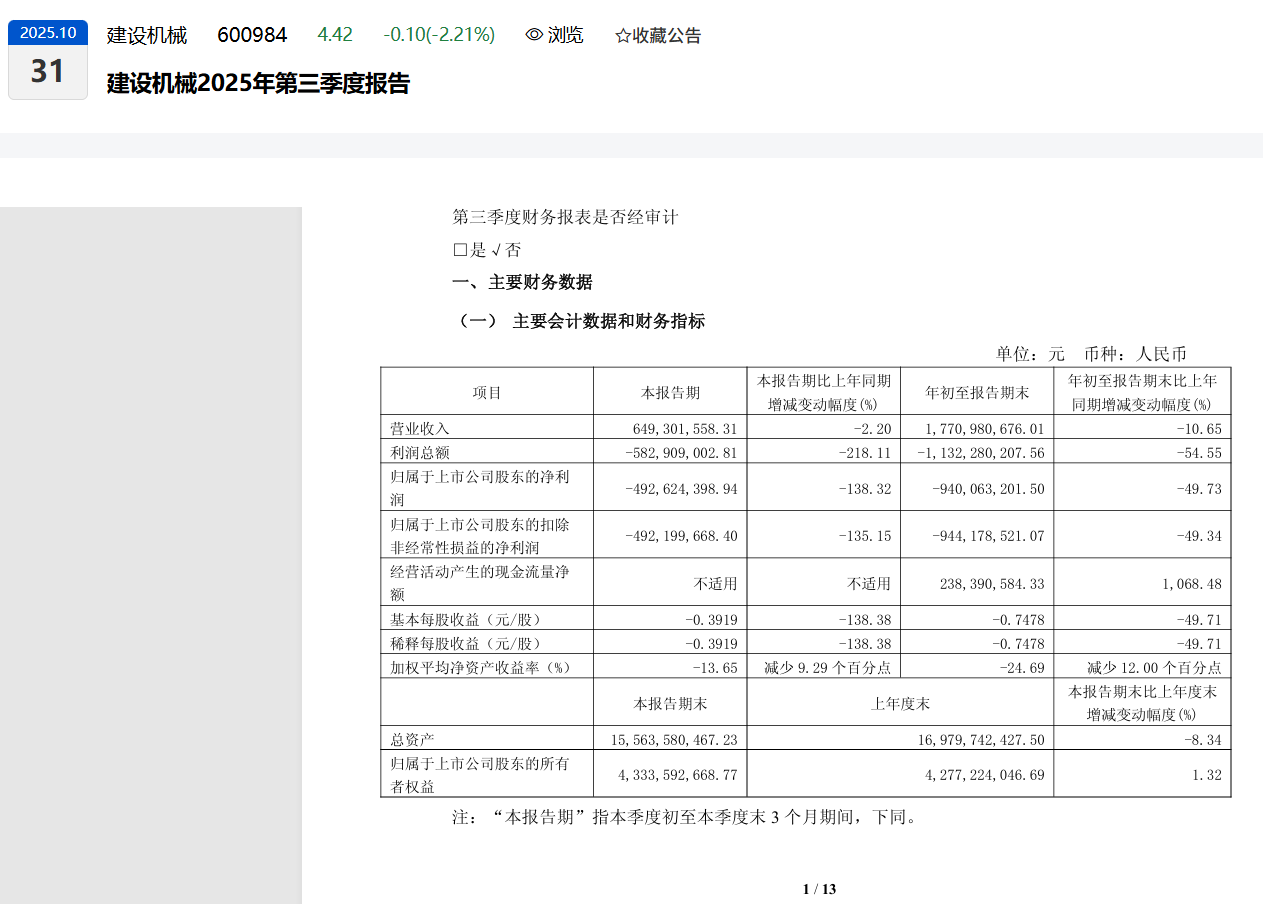This screenshot has height=904, width=1263.
Task: Click the total assets value 15,563,580,467.23
Action: click(x=674, y=740)
